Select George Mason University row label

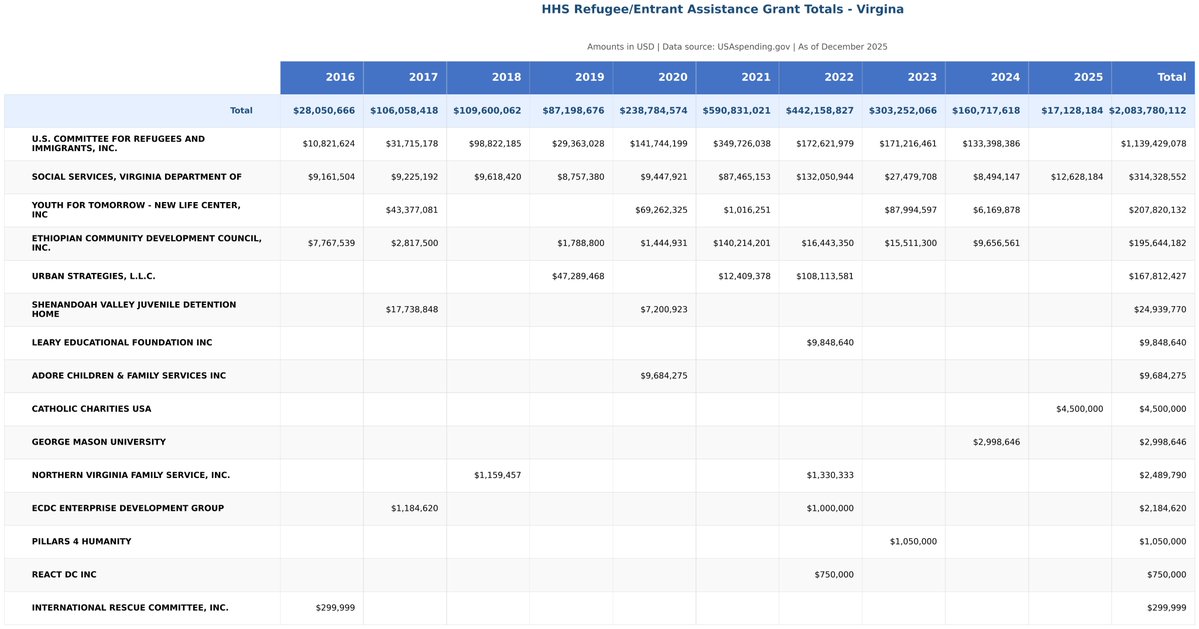tap(99, 442)
